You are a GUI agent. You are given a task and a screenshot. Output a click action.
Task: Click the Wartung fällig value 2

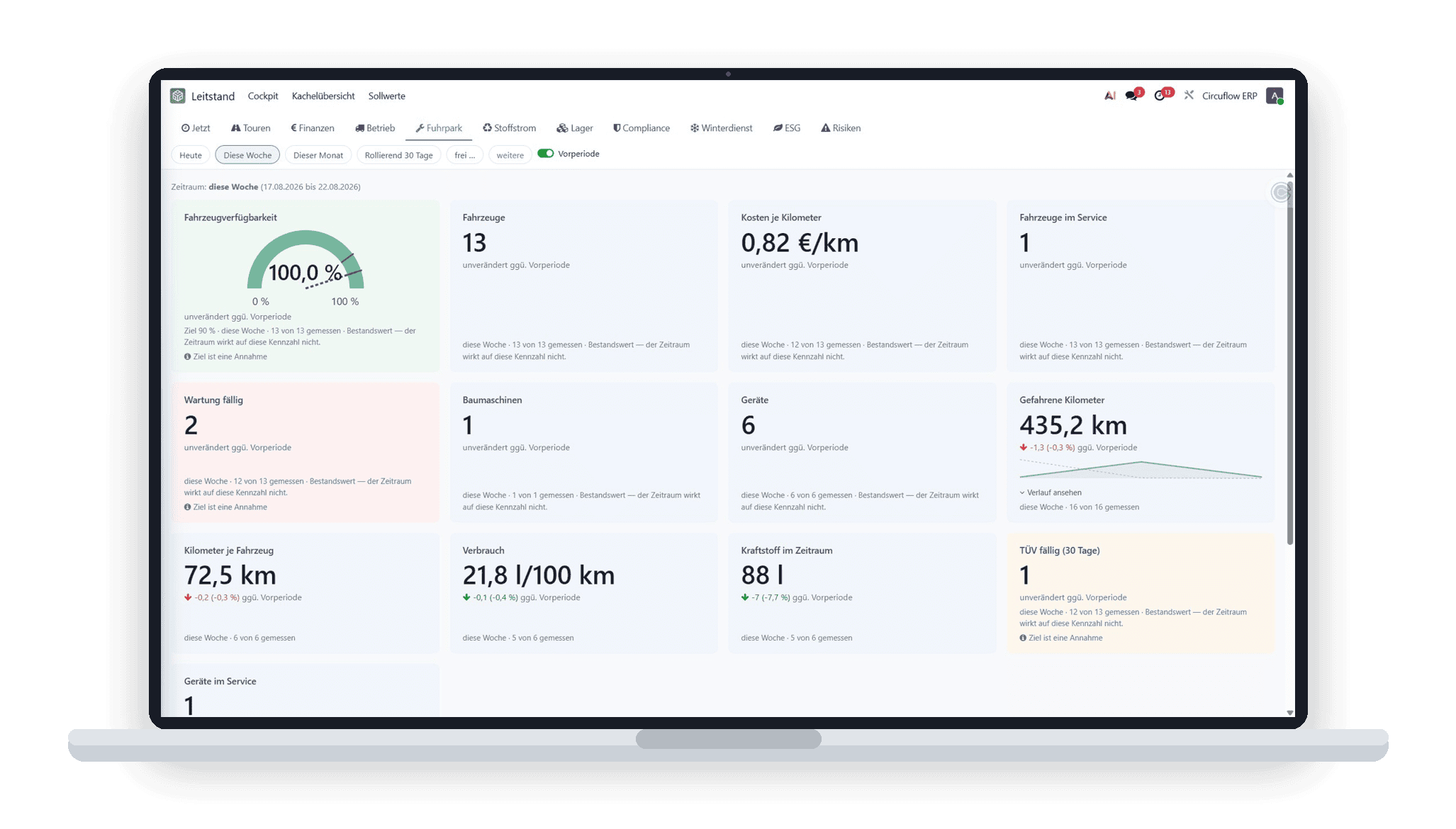(x=191, y=425)
